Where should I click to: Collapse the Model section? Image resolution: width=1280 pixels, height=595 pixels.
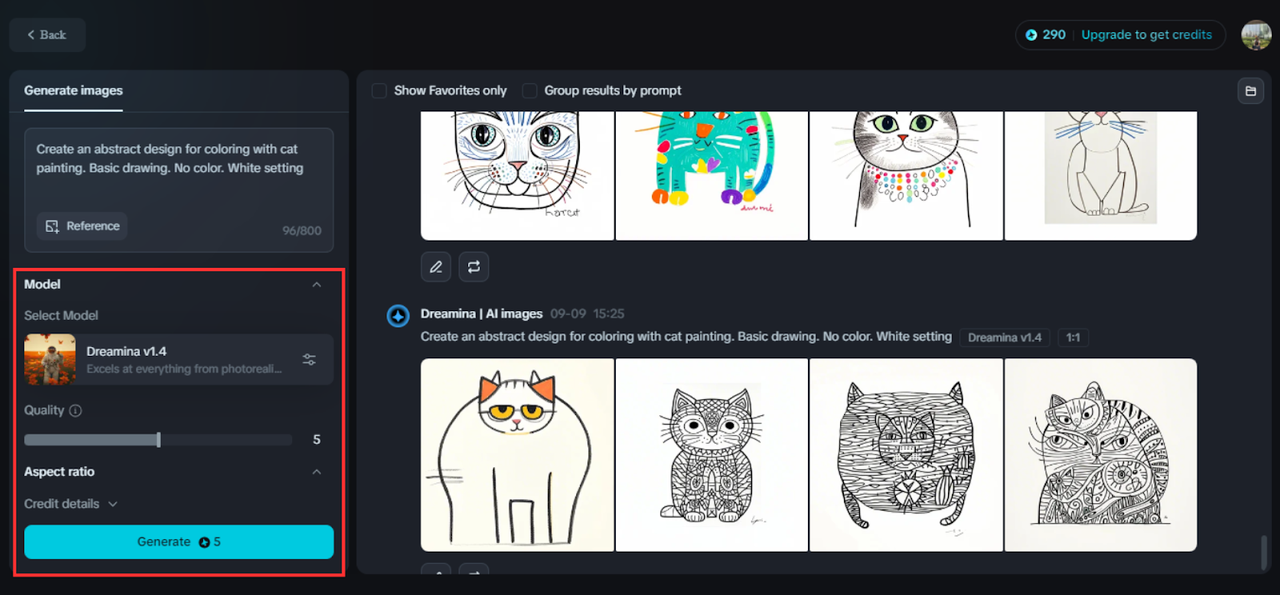coord(317,285)
